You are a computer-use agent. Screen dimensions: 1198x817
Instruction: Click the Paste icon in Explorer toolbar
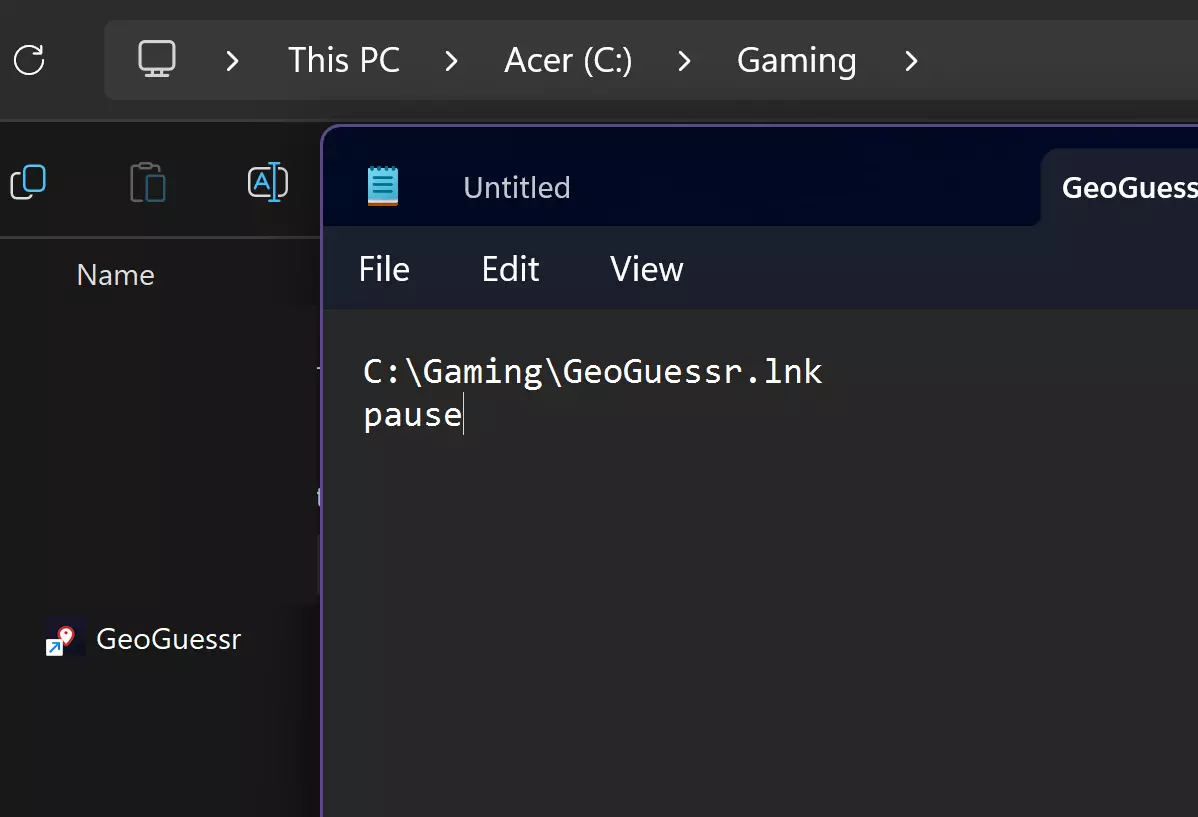click(x=148, y=183)
